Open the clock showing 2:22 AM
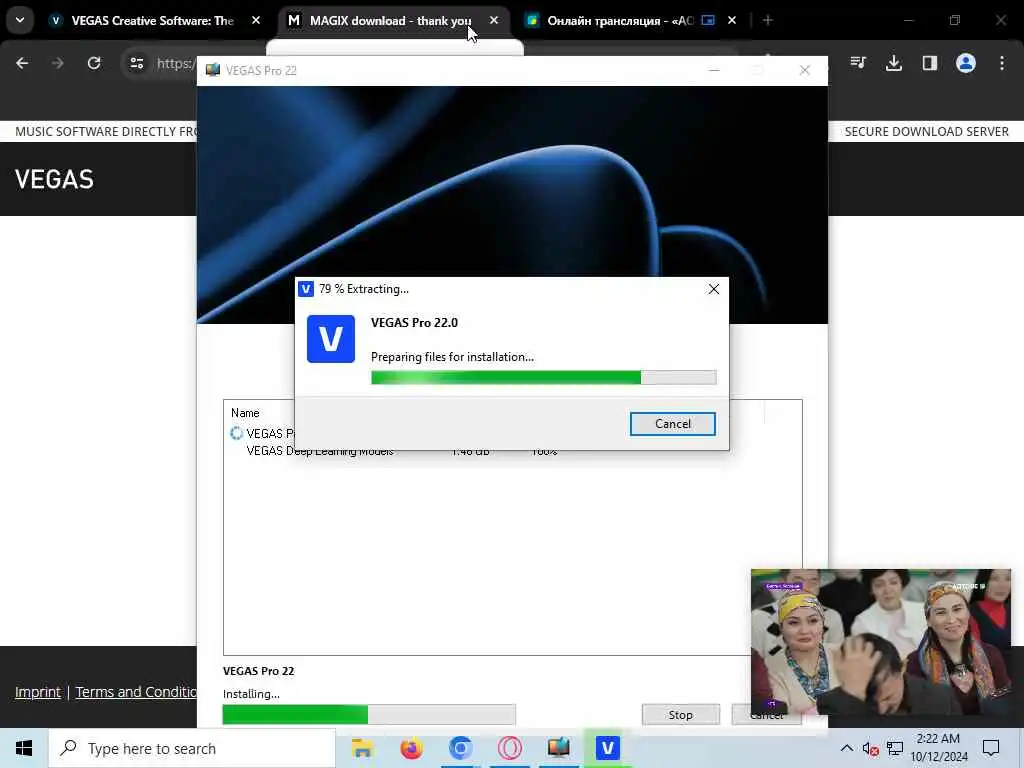Screen dimensions: 1024x768 [938, 748]
